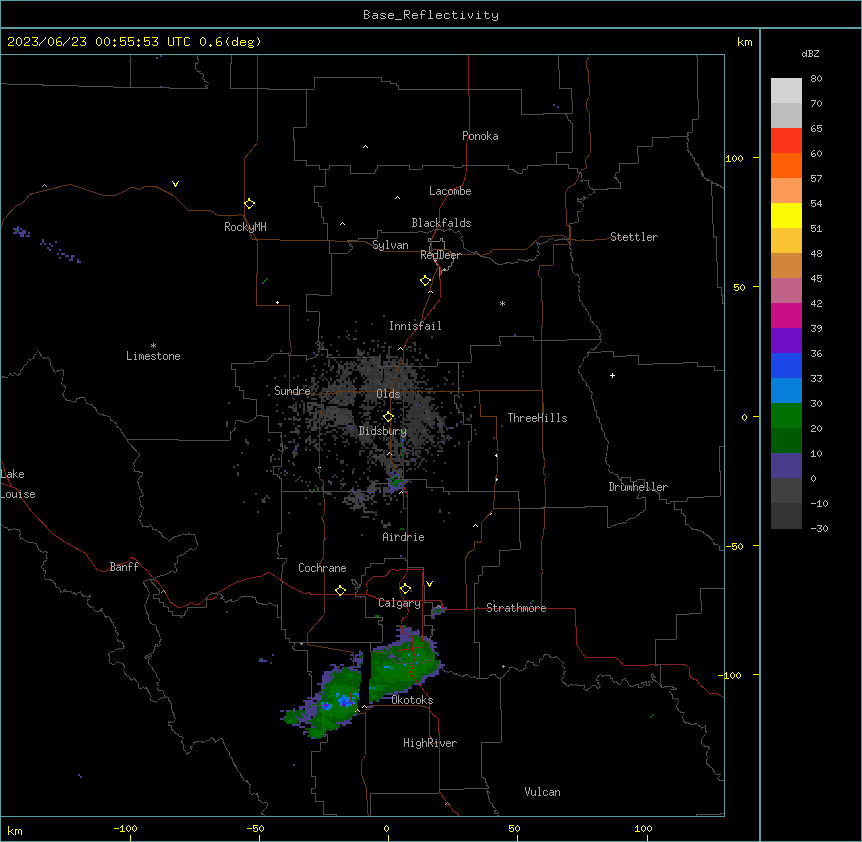862x842 pixels.
Task: Click the Airdrie label
Action: (404, 537)
